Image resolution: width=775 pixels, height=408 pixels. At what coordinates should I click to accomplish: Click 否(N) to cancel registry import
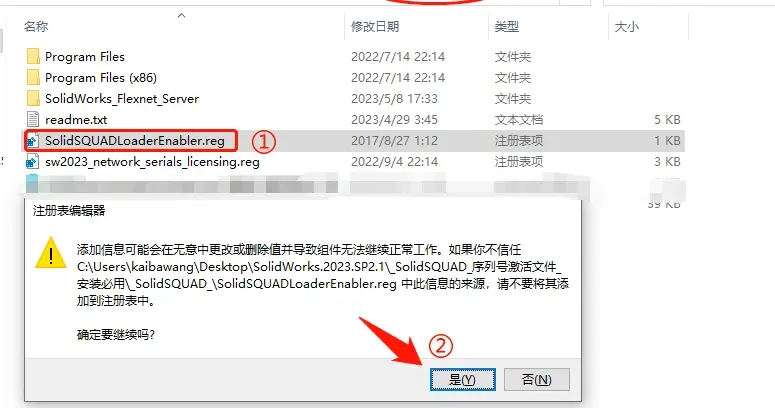click(x=537, y=379)
